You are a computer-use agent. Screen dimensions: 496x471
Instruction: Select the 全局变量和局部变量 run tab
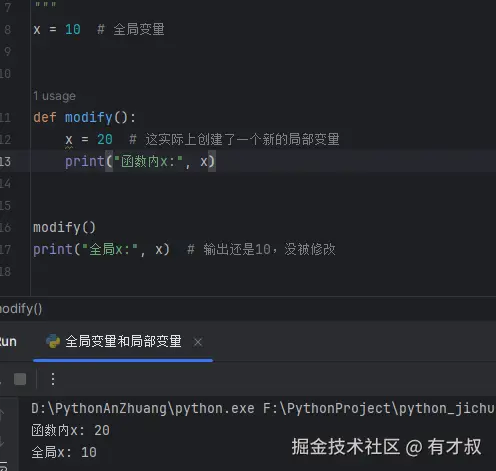tap(123, 341)
